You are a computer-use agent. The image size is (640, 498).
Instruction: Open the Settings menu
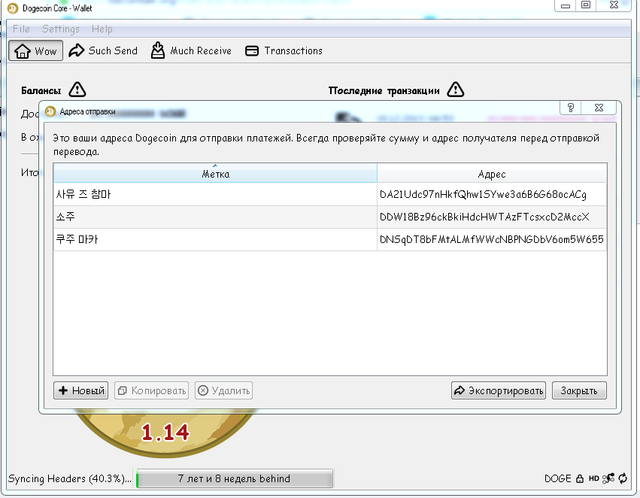(x=60, y=29)
